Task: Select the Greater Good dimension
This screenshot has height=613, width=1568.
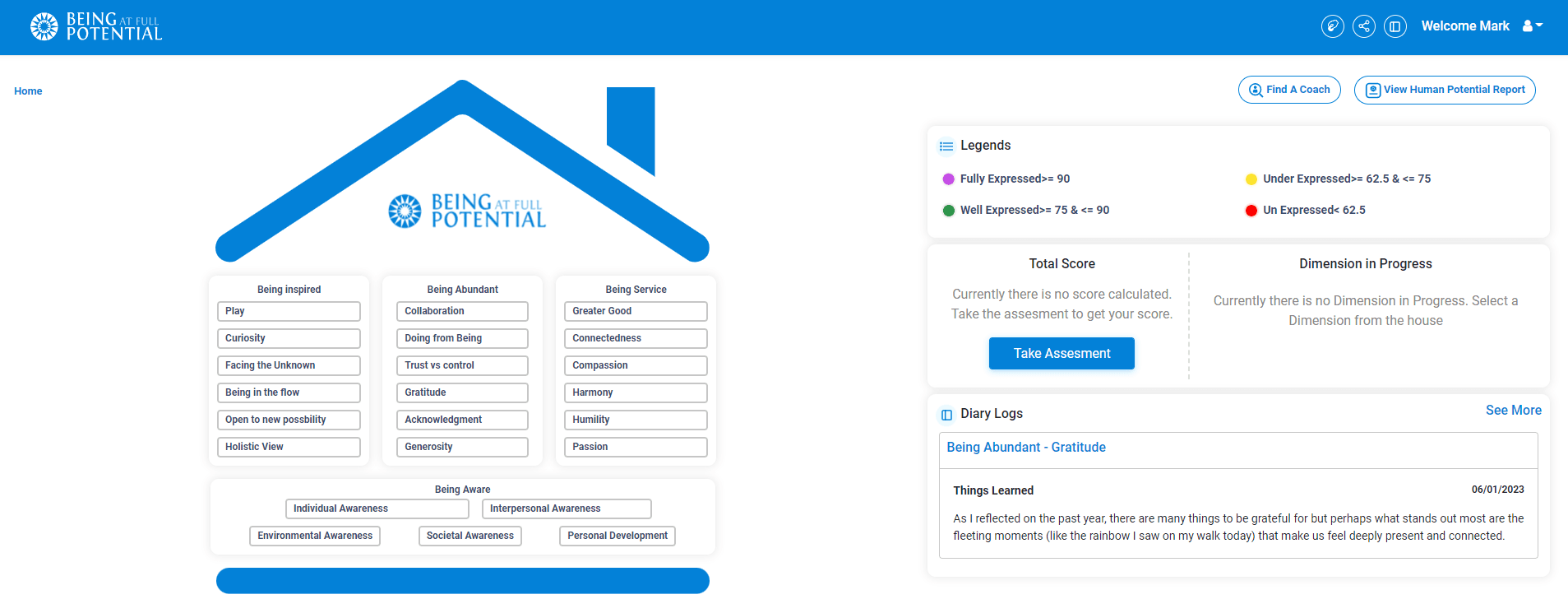Action: coord(636,311)
